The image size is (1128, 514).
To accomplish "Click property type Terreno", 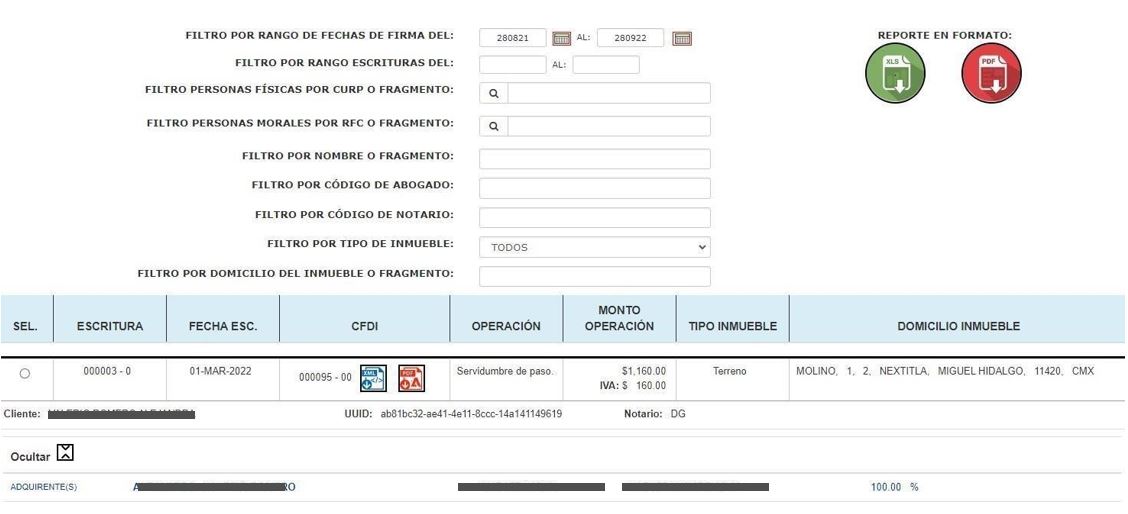I will [730, 371].
